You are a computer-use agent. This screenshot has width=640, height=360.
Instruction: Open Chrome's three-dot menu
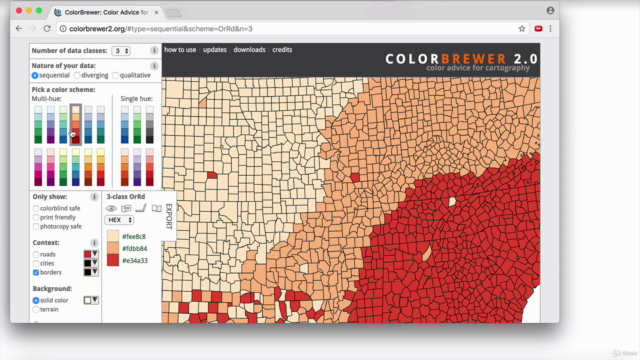pos(550,29)
